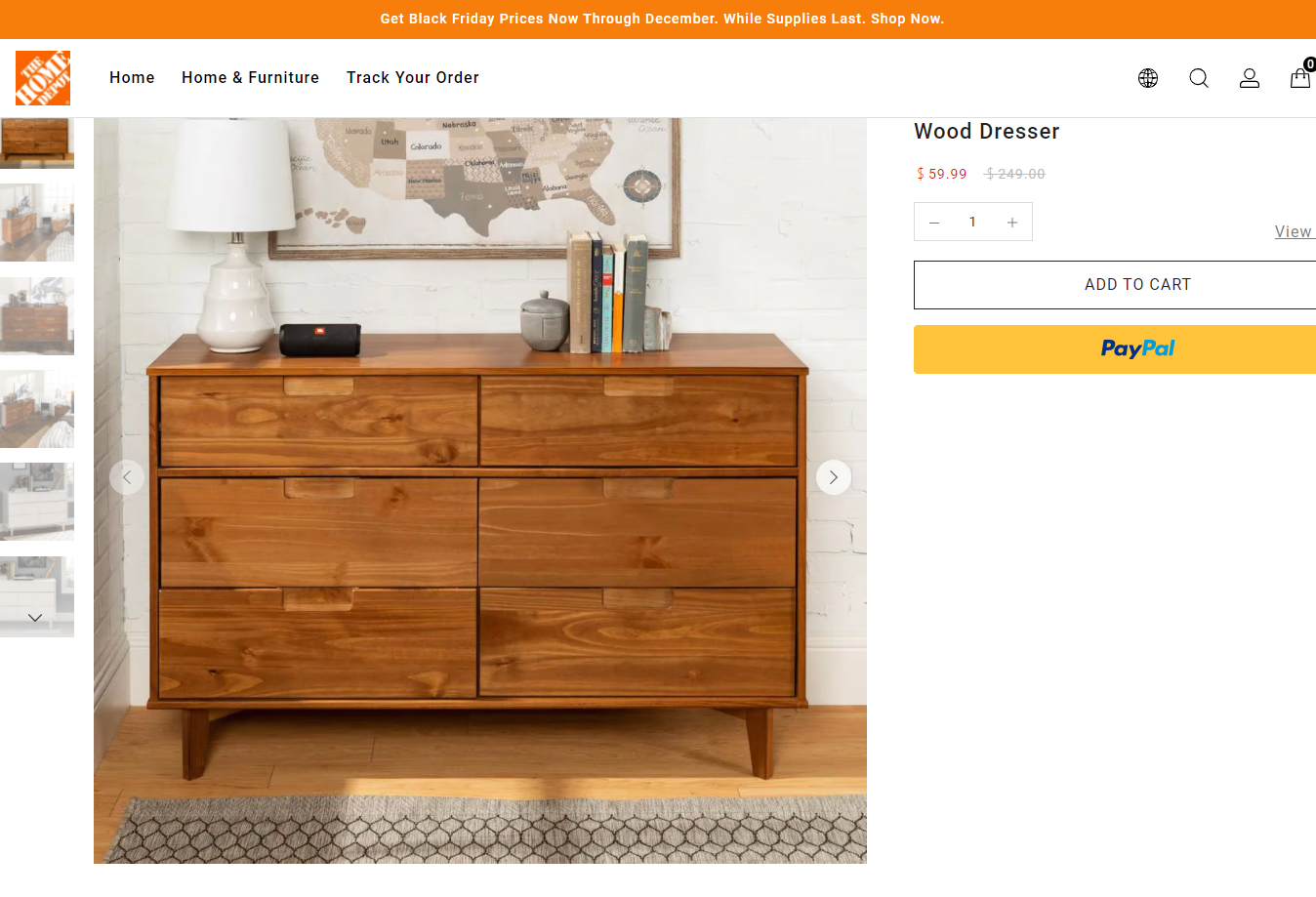The height and width of the screenshot is (897, 1316).
Task: Go to Track Your Order
Action: [x=413, y=78]
